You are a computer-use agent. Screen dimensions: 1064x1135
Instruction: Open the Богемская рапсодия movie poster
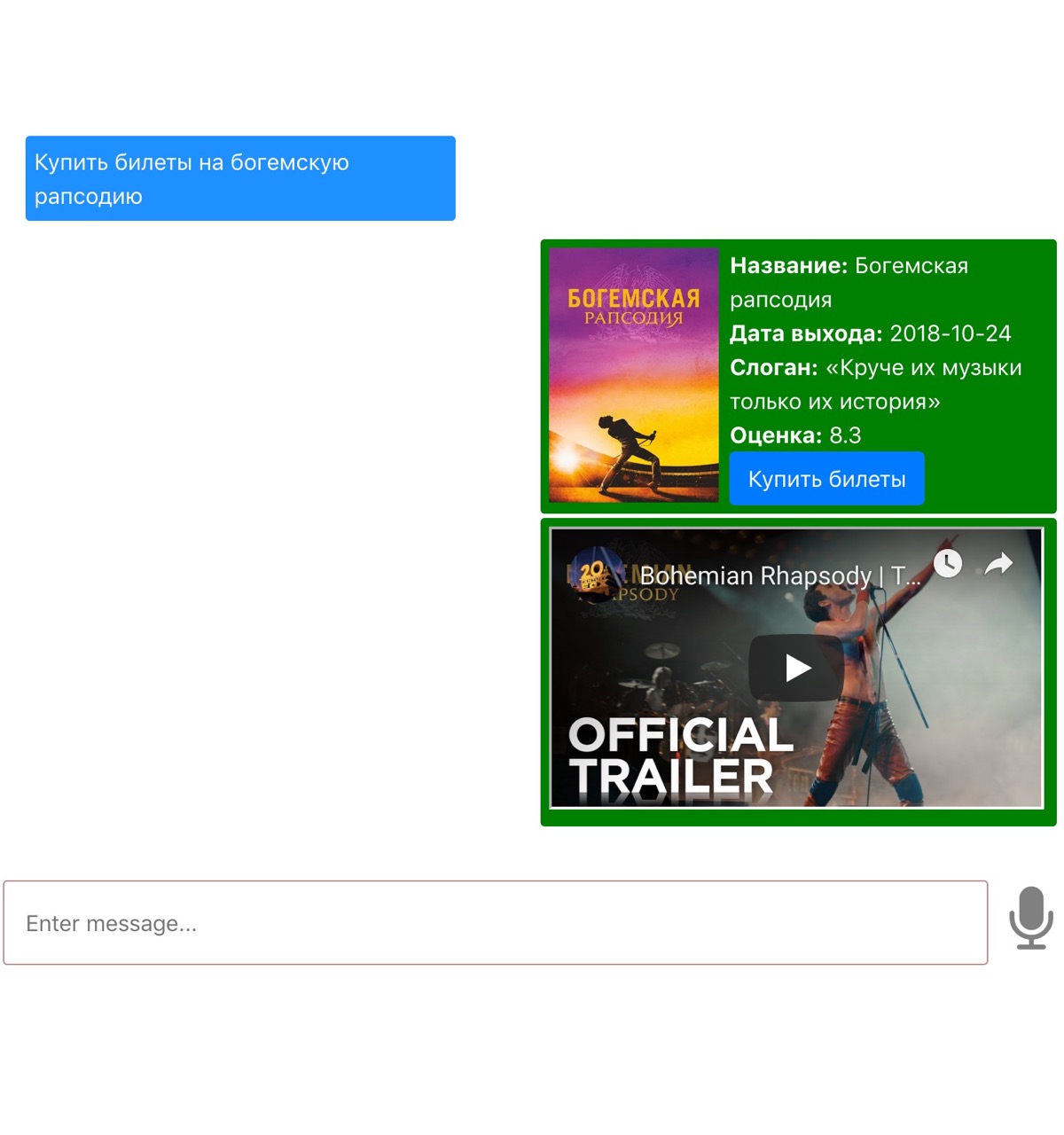pyautogui.click(x=634, y=375)
